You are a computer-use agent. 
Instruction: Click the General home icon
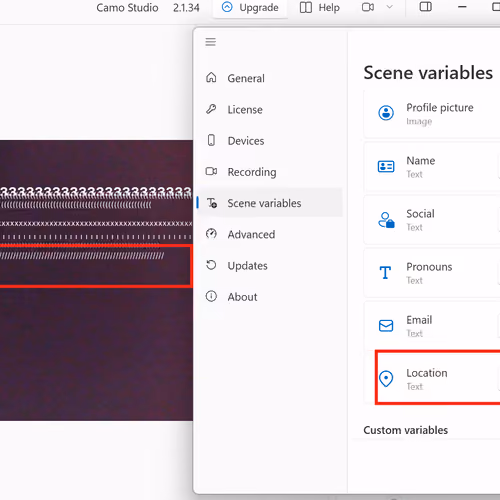211,78
